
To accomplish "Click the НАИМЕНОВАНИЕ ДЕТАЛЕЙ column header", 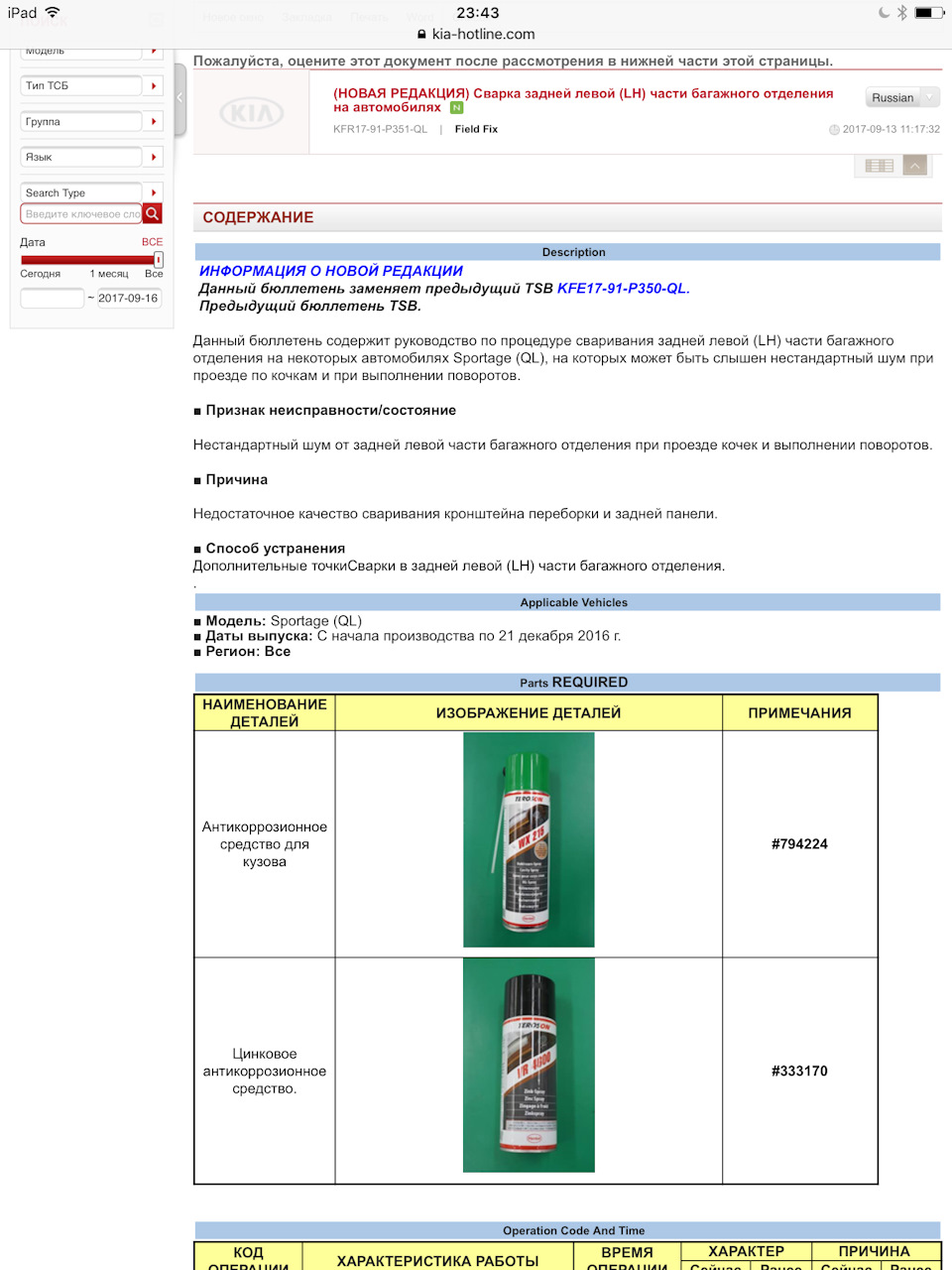I will (x=265, y=712).
